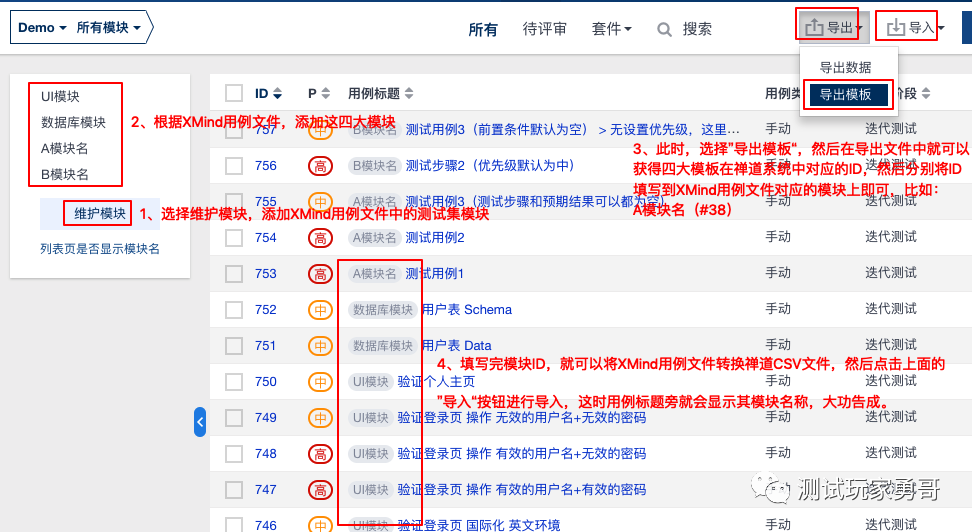972x532 pixels.
Task: Click the 高 priority badge of case 747
Action: point(320,490)
